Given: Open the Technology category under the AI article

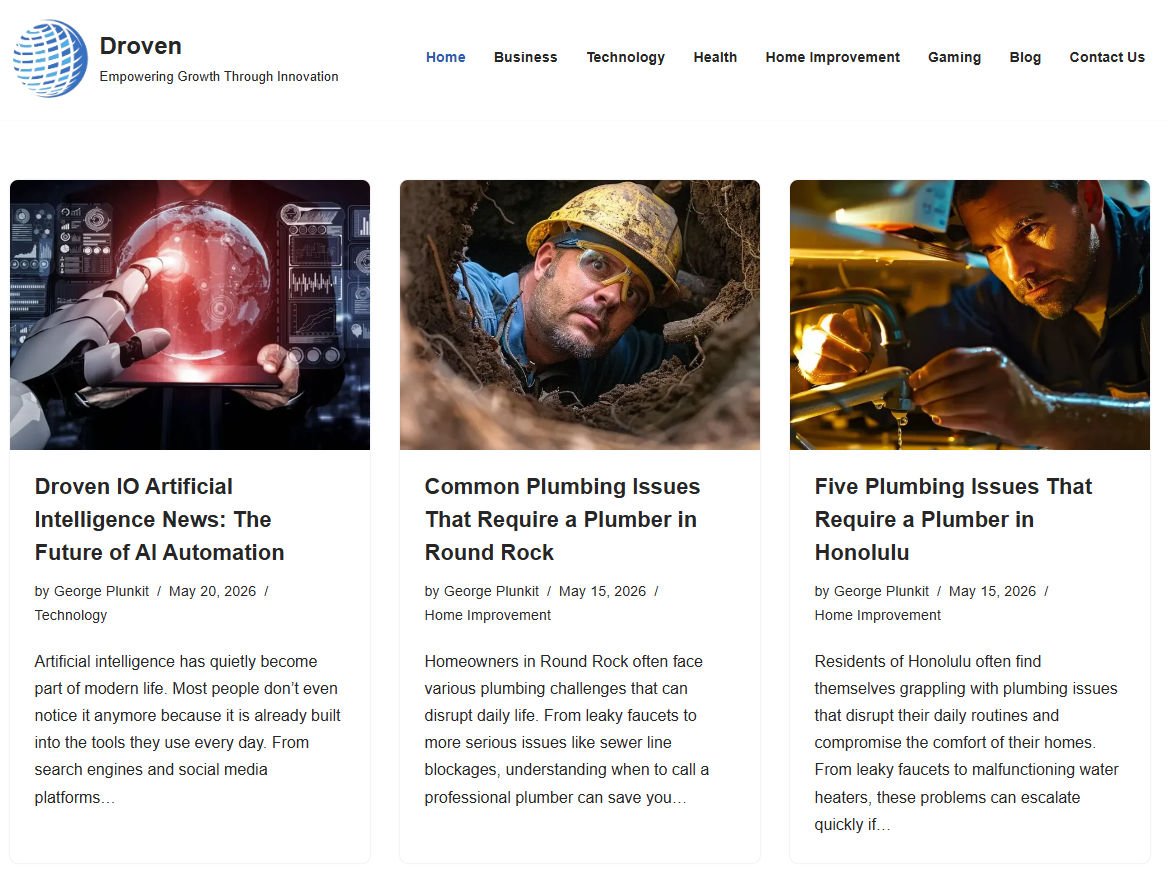Looking at the screenshot, I should [x=71, y=615].
